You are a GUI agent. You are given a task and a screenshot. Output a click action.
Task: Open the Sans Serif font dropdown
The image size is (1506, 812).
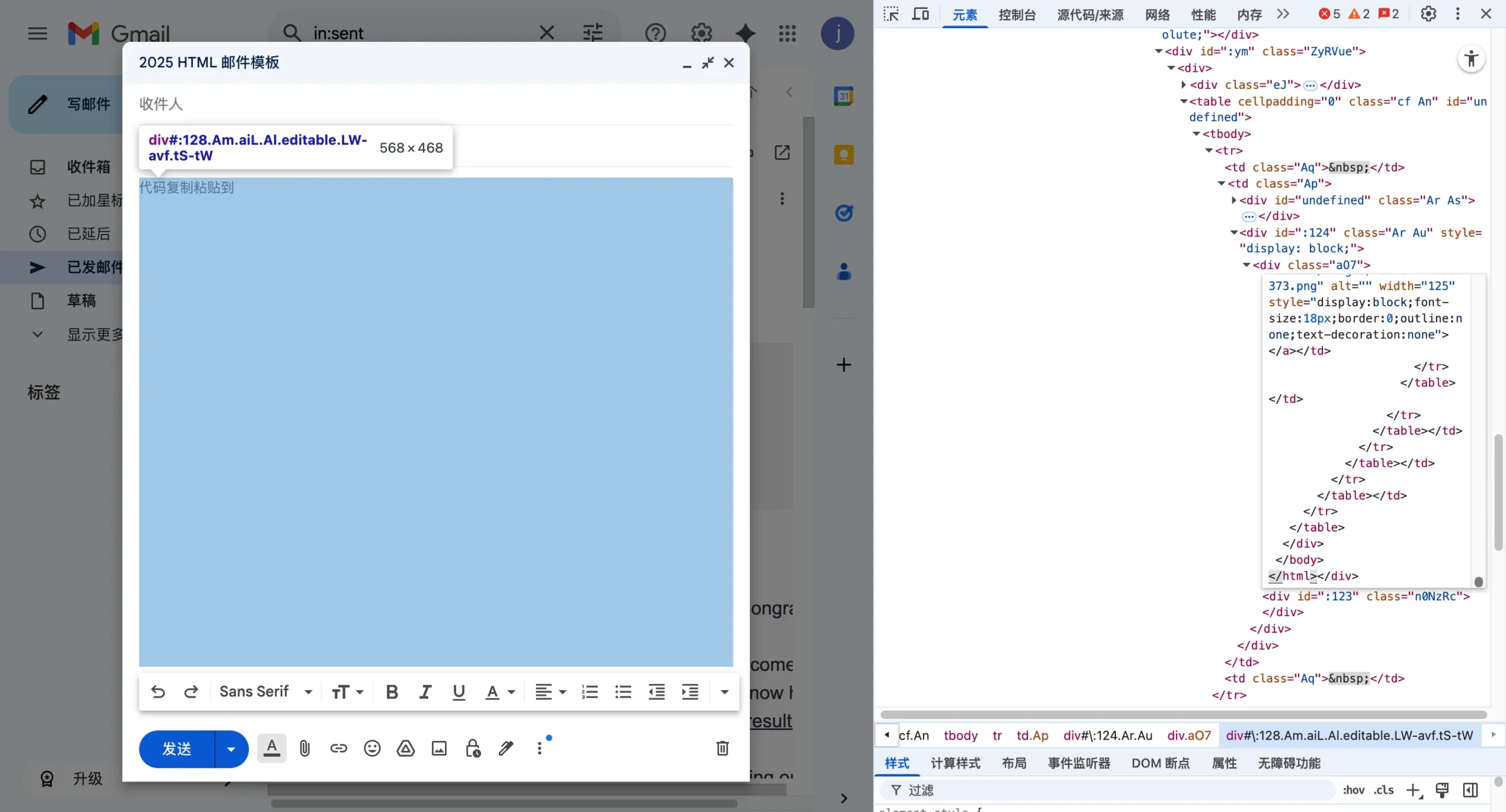coord(265,691)
